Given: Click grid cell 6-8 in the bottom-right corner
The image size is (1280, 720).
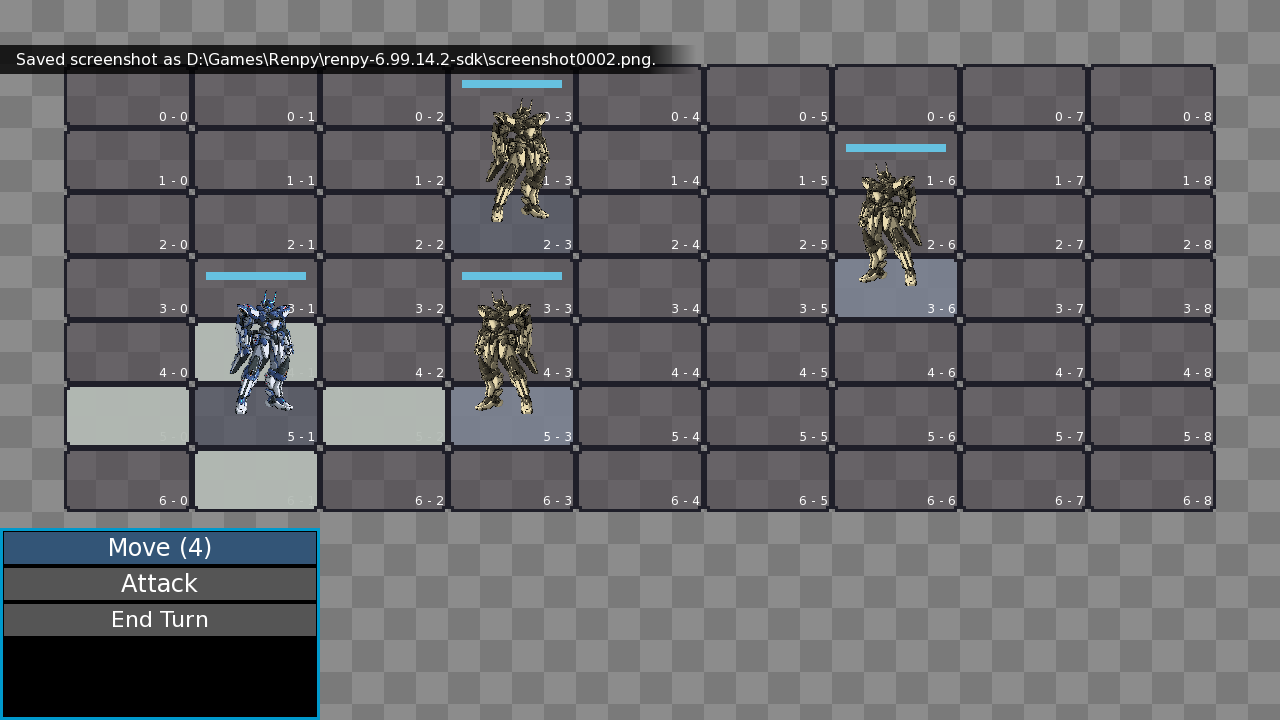Looking at the screenshot, I should click(x=1152, y=480).
